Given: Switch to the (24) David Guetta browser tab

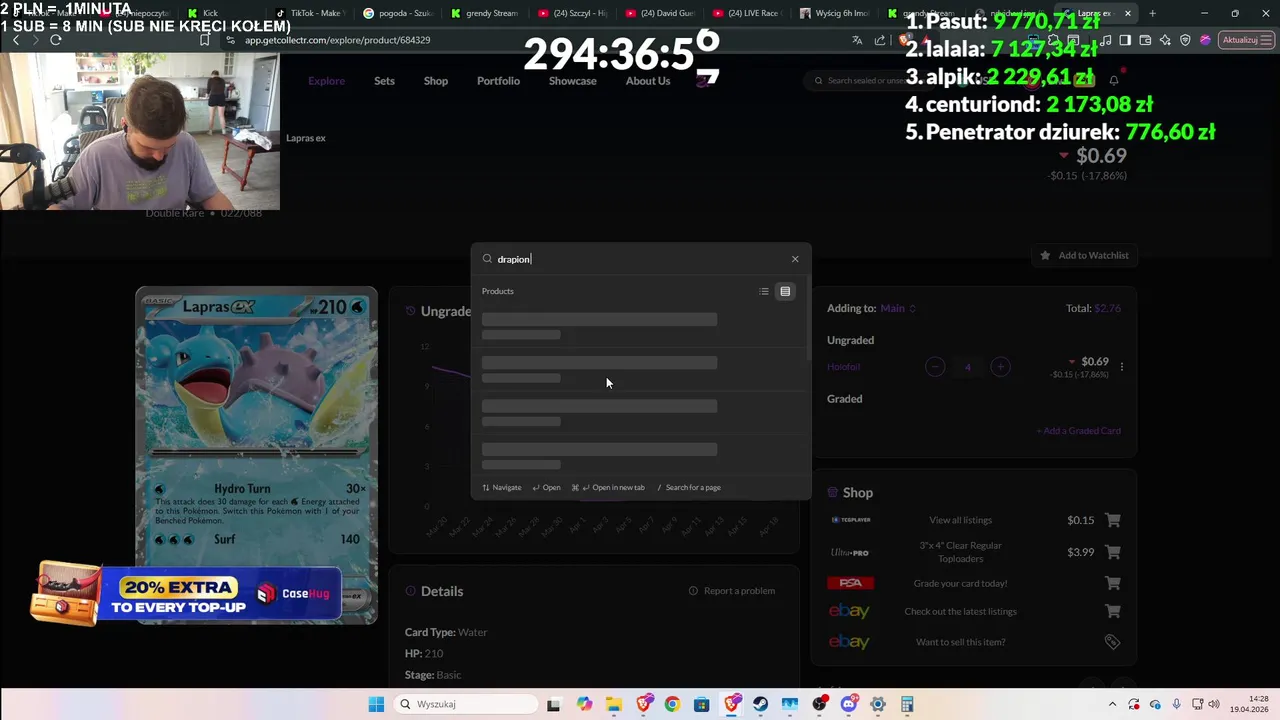Looking at the screenshot, I should 662,13.
